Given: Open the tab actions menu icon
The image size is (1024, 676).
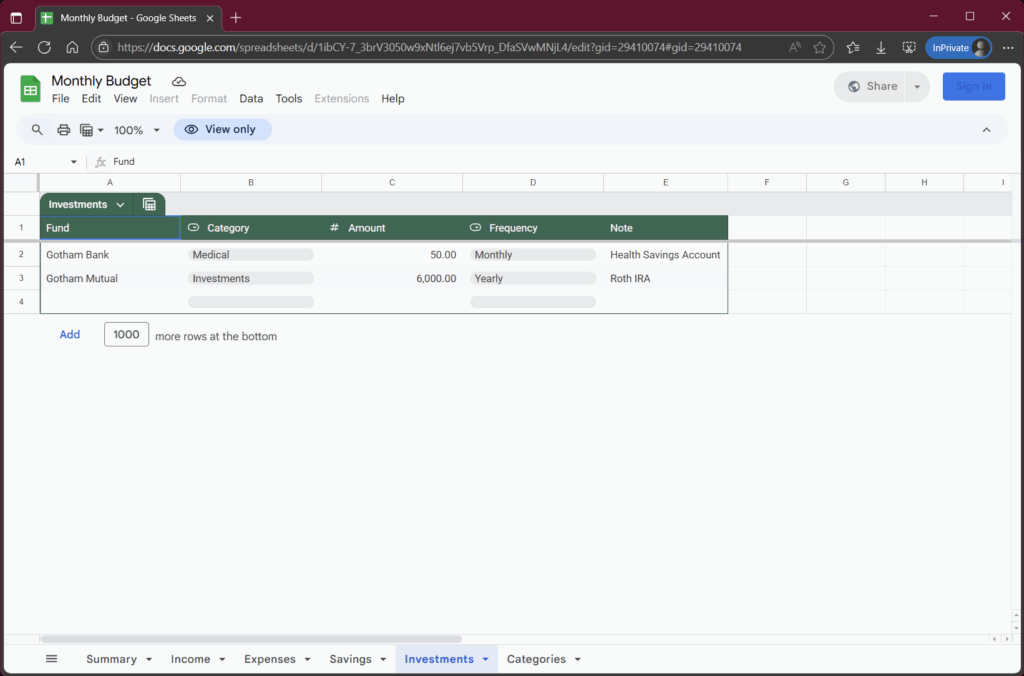Looking at the screenshot, I should pos(16,18).
